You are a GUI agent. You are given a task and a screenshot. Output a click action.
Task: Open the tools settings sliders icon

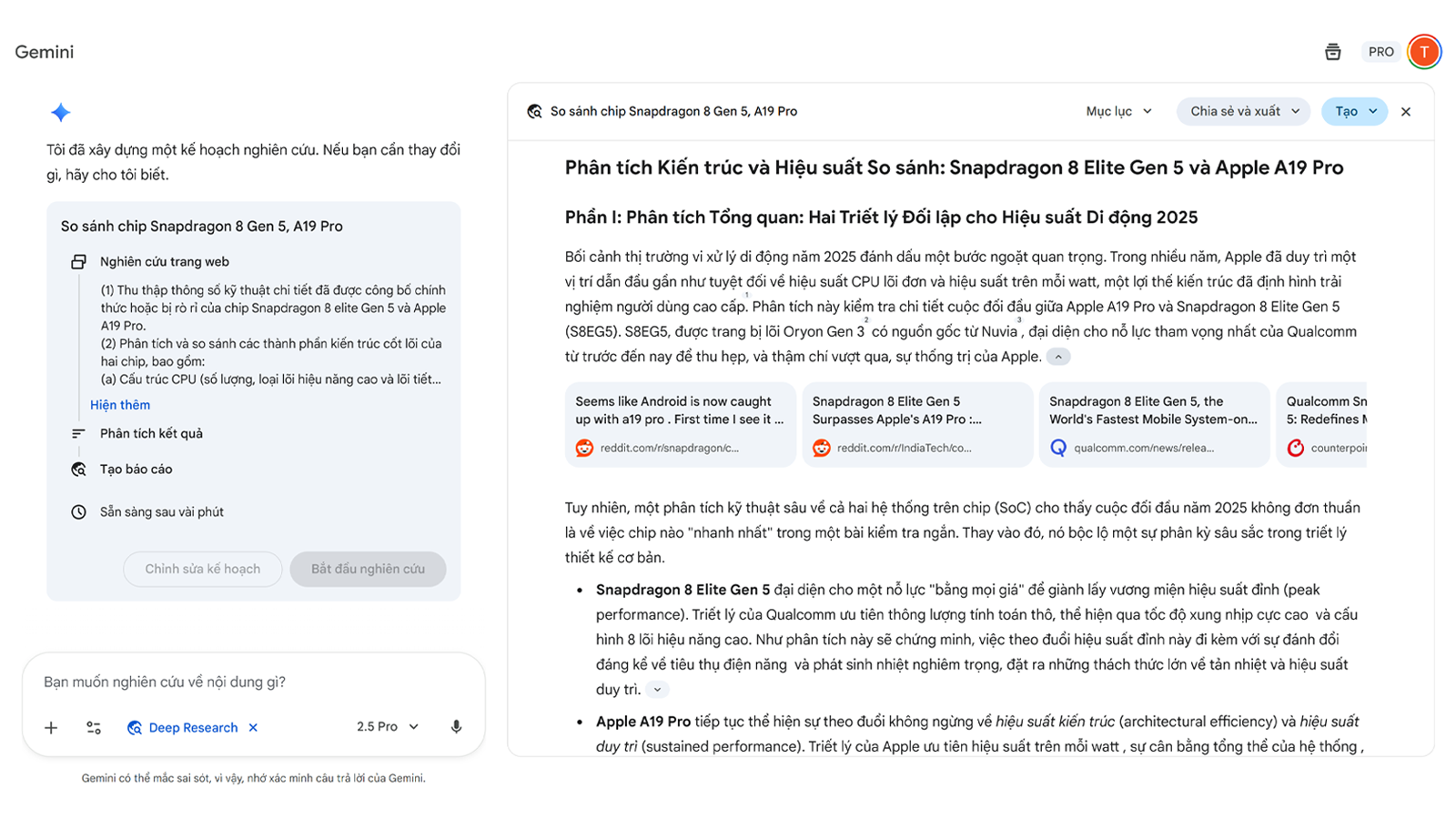pos(94,727)
